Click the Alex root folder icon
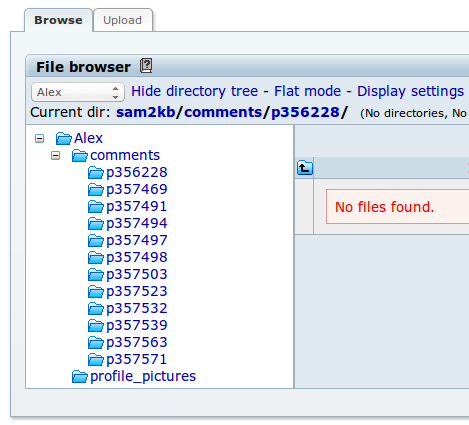The image size is (469, 425). 64,138
